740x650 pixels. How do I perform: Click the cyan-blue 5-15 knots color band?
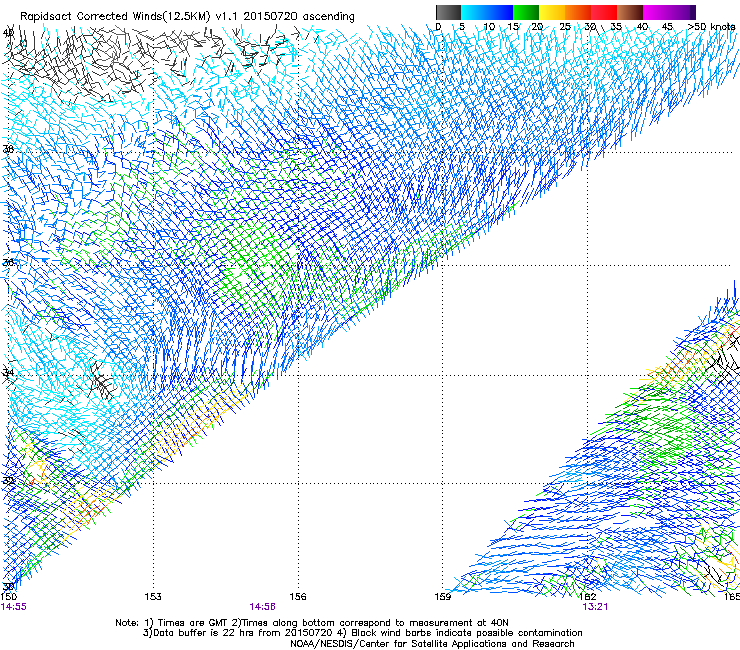[x=487, y=12]
